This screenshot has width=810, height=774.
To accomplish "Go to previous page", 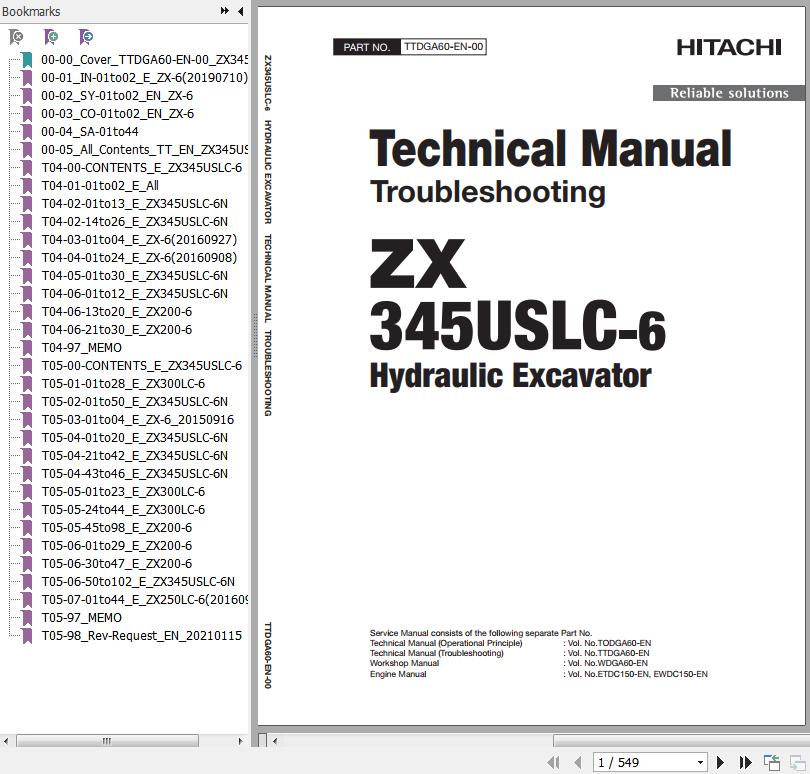I will point(578,762).
